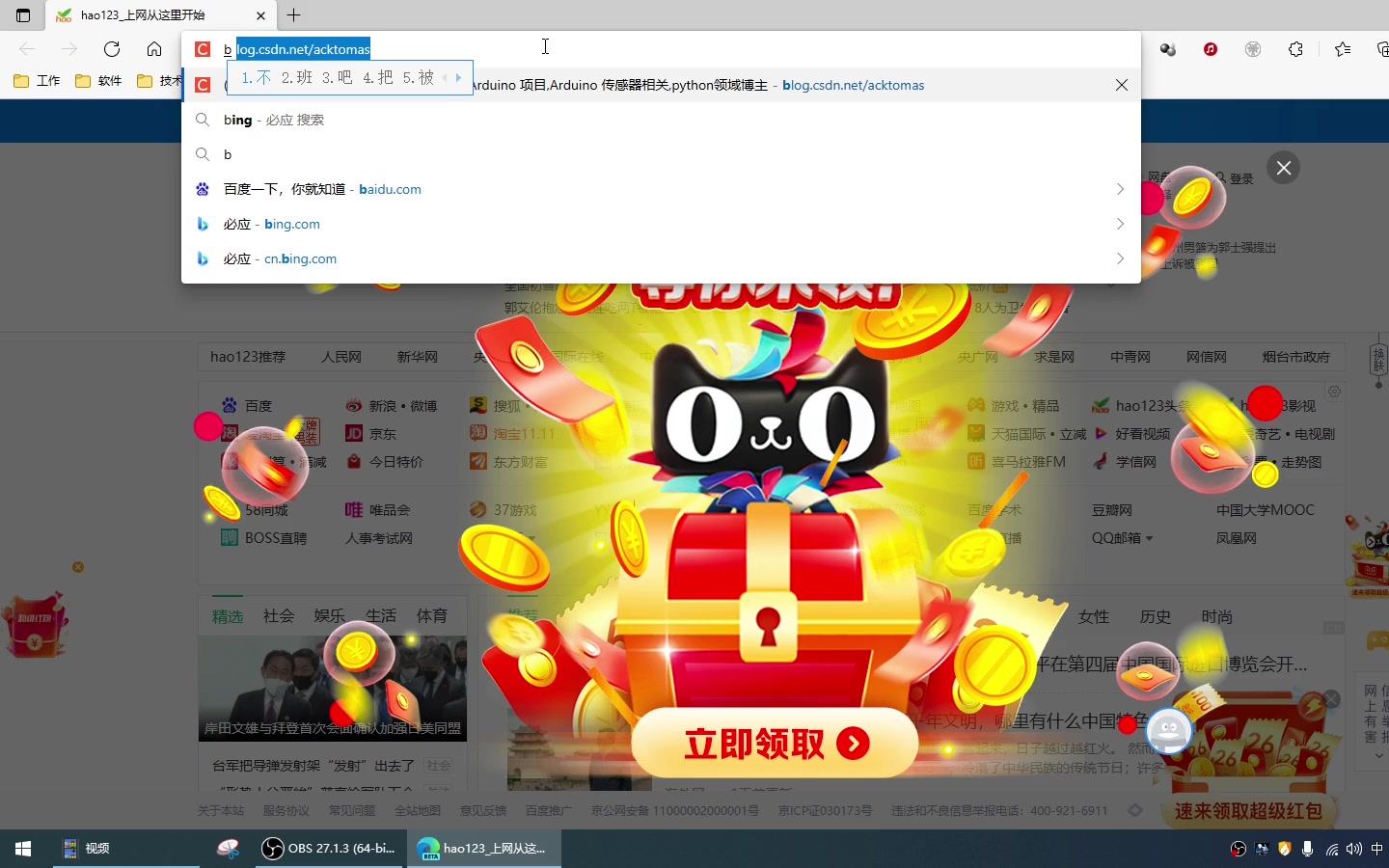Open the 工作 bookmarks folder
Image resolution: width=1389 pixels, height=868 pixels.
pos(37,81)
